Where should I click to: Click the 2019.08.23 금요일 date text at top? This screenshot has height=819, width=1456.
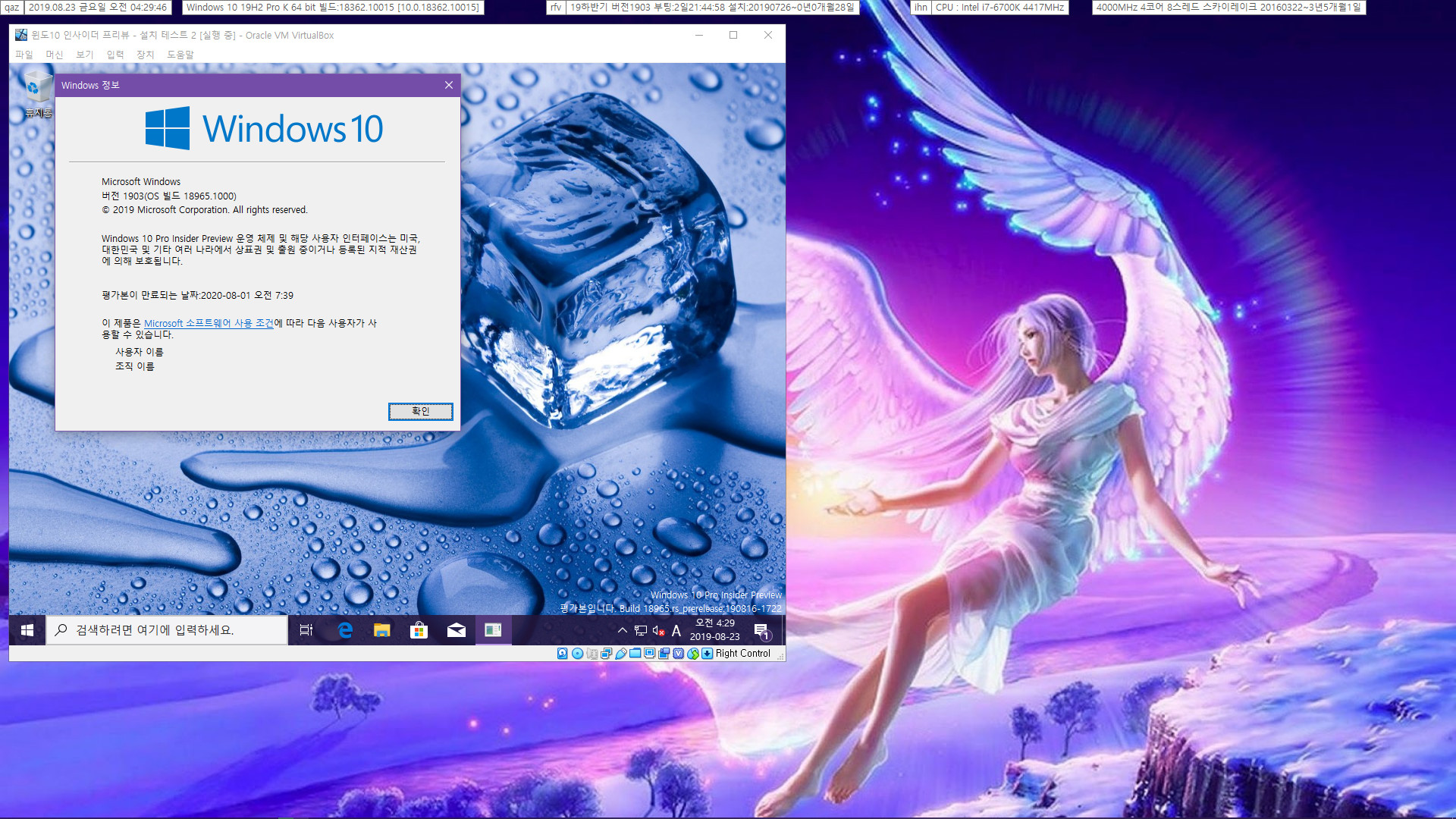(x=98, y=8)
